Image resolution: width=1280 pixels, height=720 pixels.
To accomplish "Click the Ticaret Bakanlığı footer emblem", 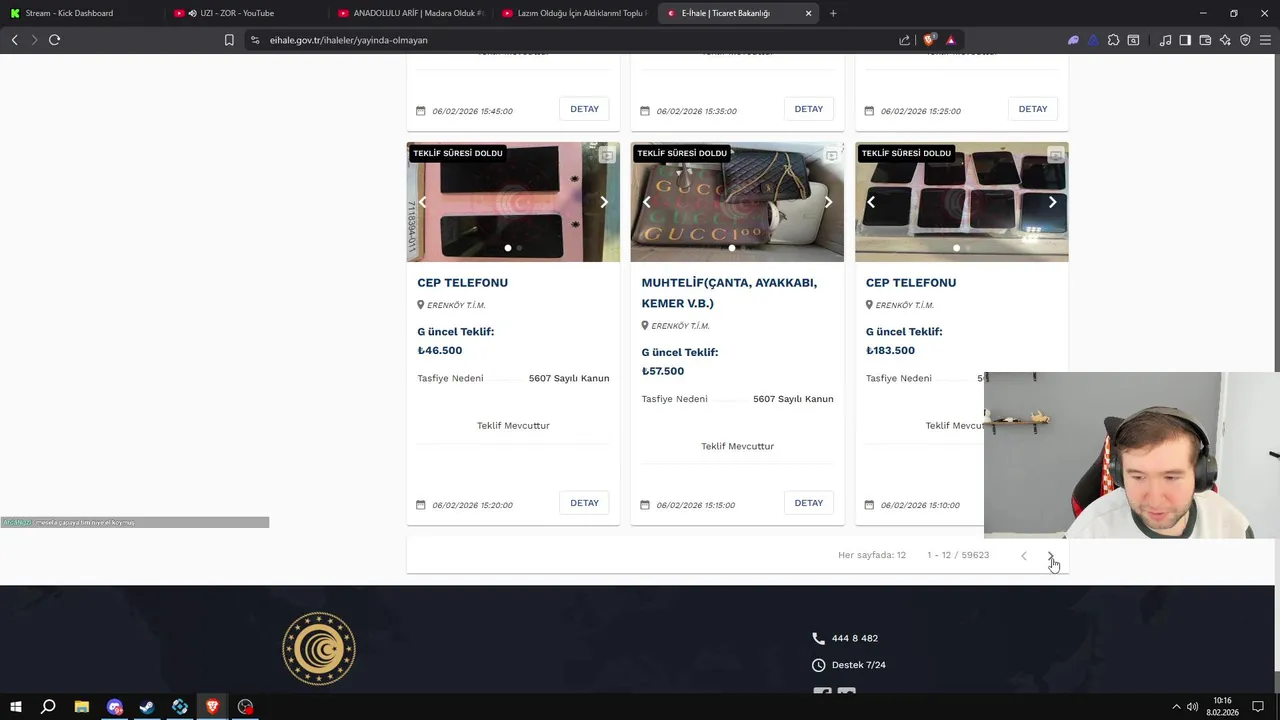I will (x=319, y=649).
